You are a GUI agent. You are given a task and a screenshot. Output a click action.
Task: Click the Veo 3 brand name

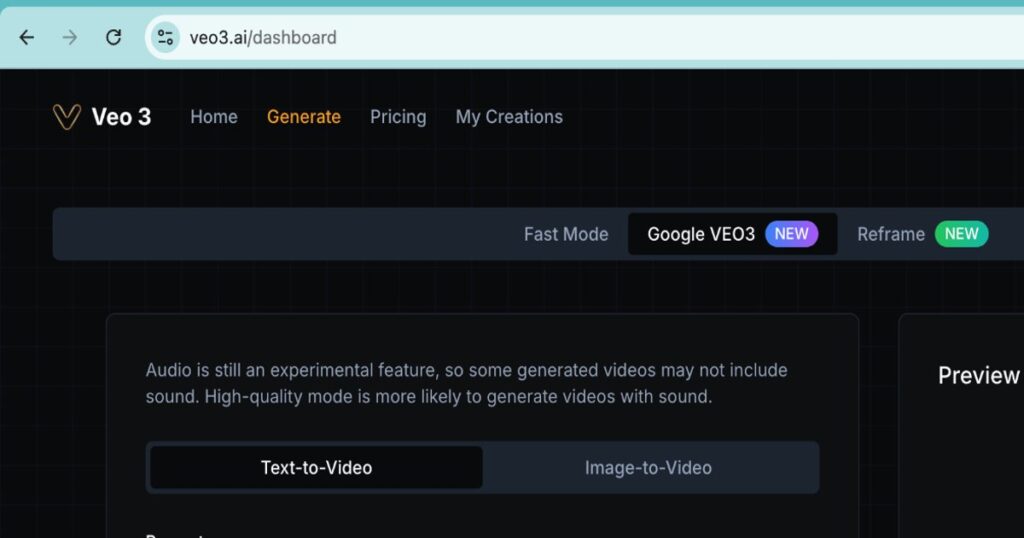point(121,117)
